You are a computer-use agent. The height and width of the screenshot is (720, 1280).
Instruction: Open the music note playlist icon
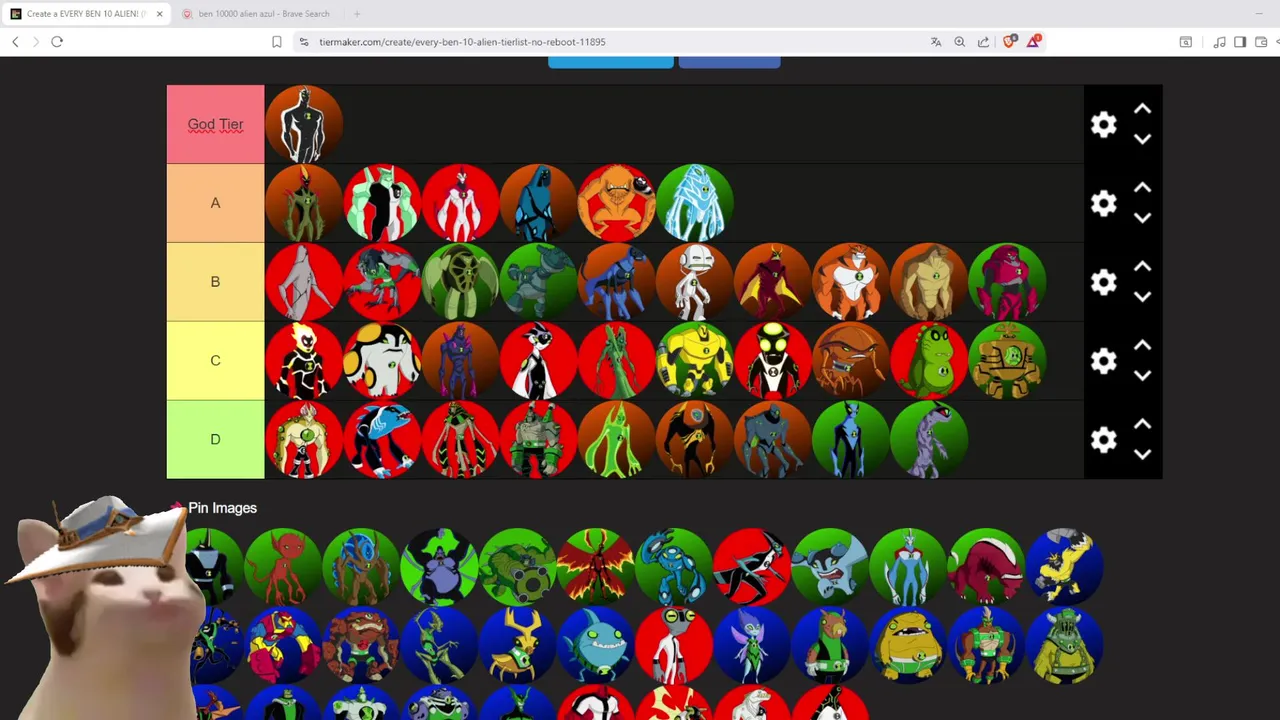click(x=1219, y=42)
